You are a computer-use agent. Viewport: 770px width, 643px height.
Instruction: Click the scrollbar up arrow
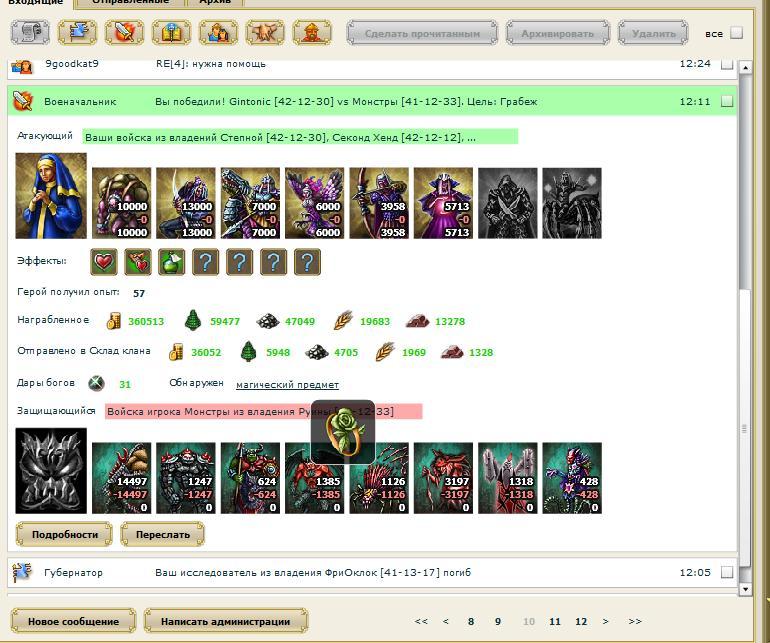(x=745, y=67)
